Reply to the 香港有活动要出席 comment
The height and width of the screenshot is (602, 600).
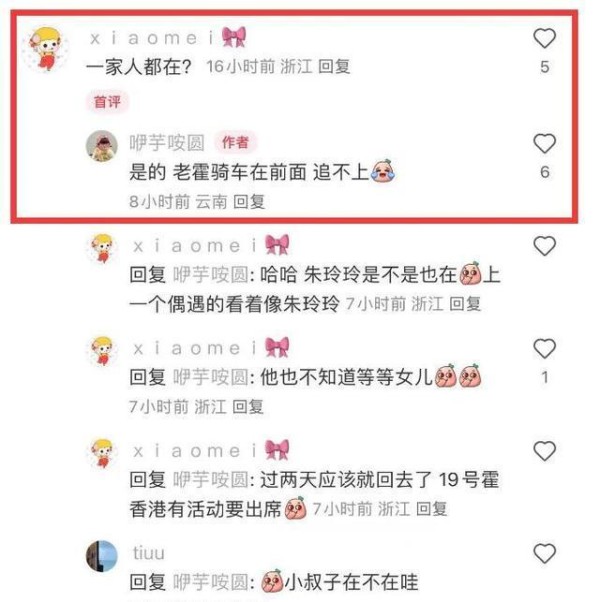(x=431, y=509)
